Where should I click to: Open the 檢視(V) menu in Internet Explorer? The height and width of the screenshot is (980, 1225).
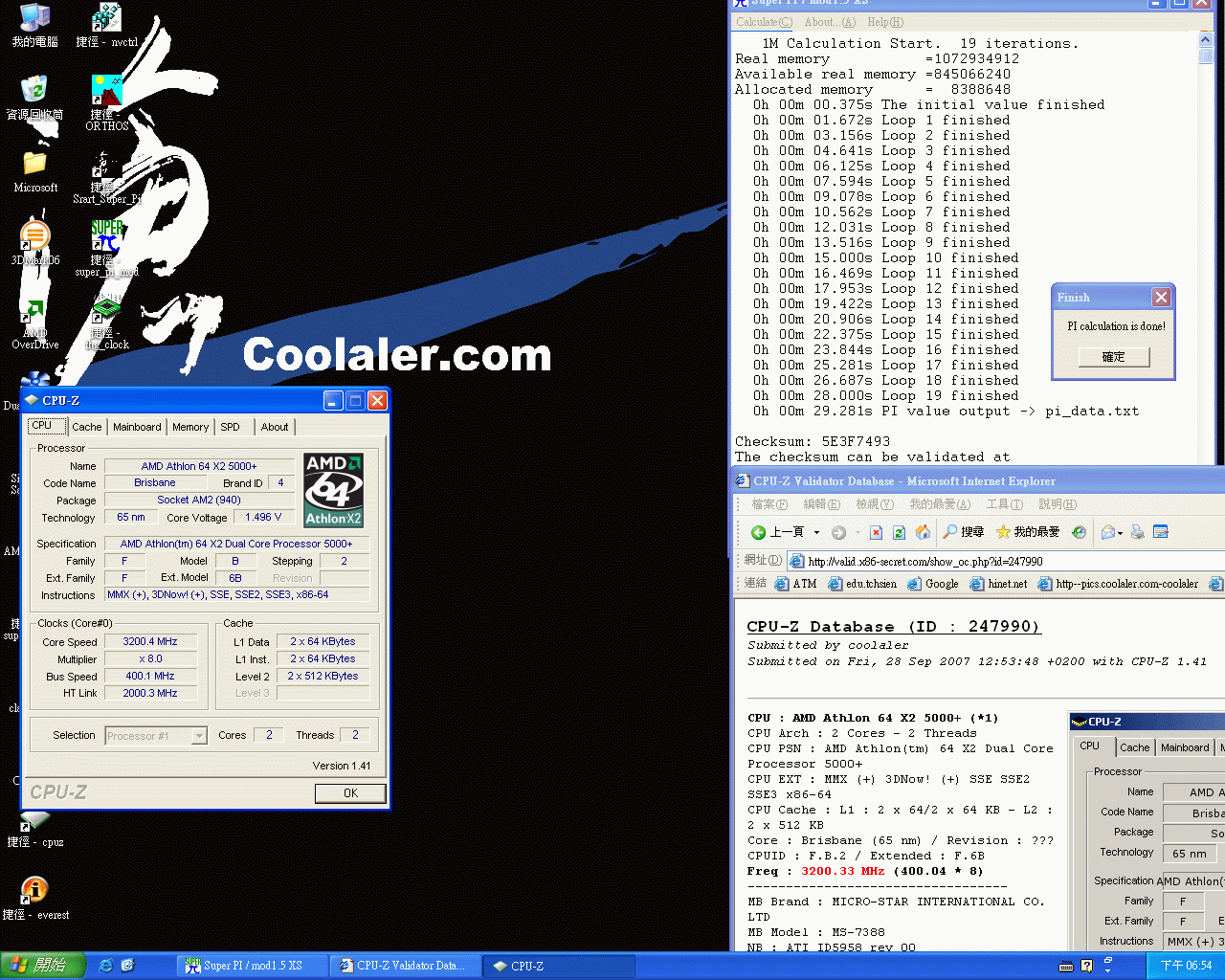tap(874, 504)
